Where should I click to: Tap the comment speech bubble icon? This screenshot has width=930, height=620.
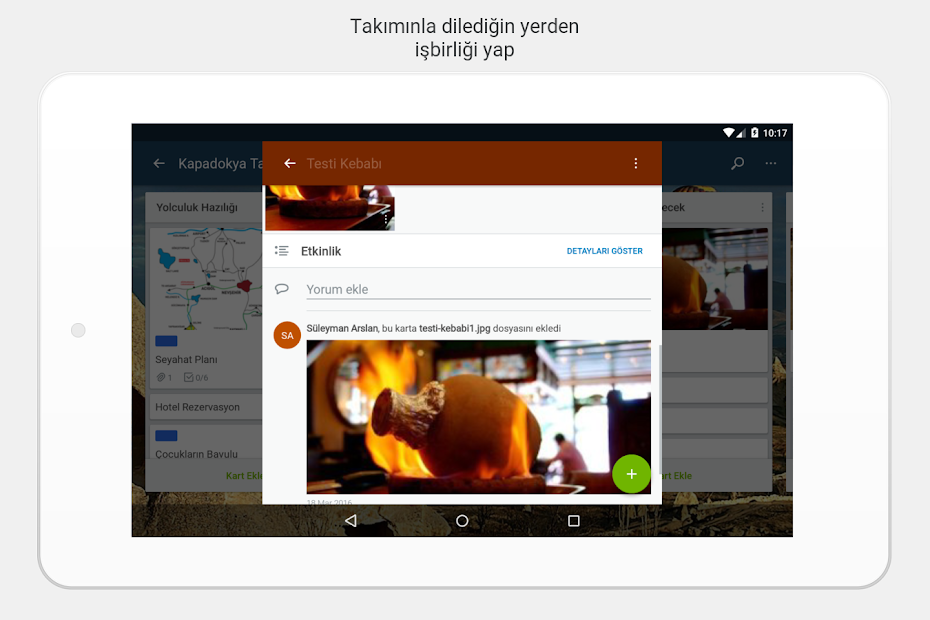[282, 289]
